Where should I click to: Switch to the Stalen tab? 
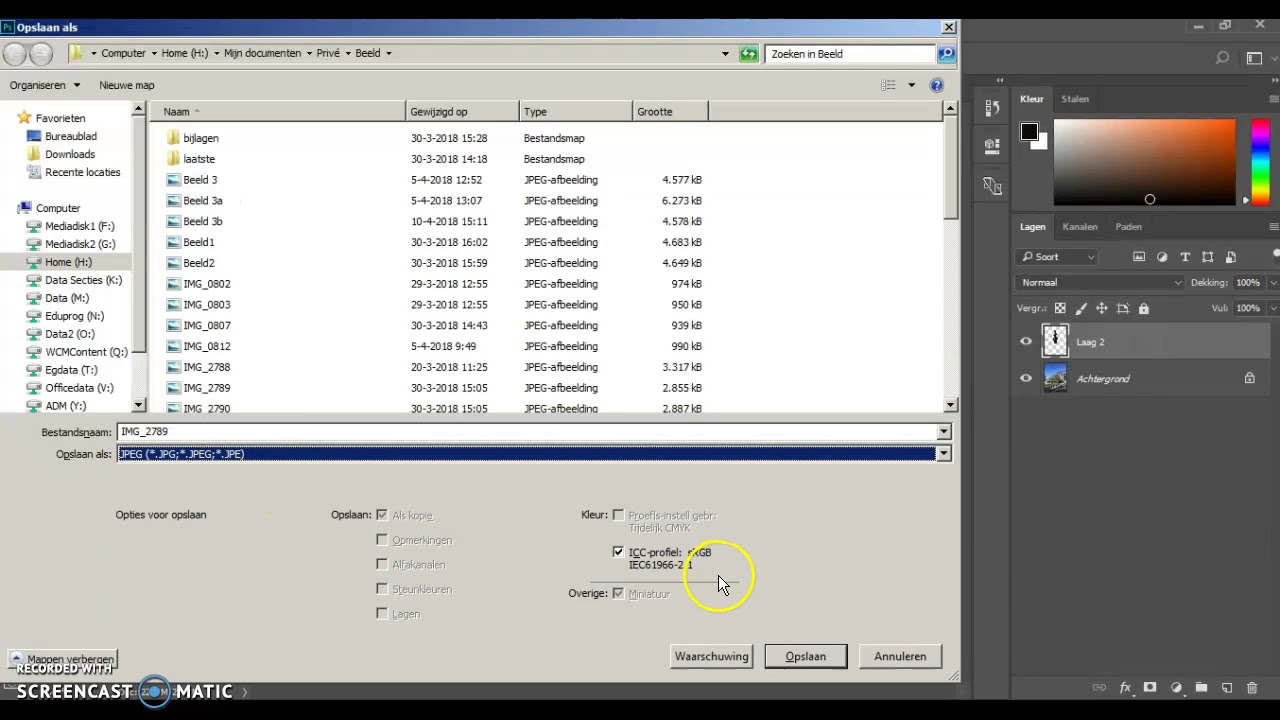1075,99
